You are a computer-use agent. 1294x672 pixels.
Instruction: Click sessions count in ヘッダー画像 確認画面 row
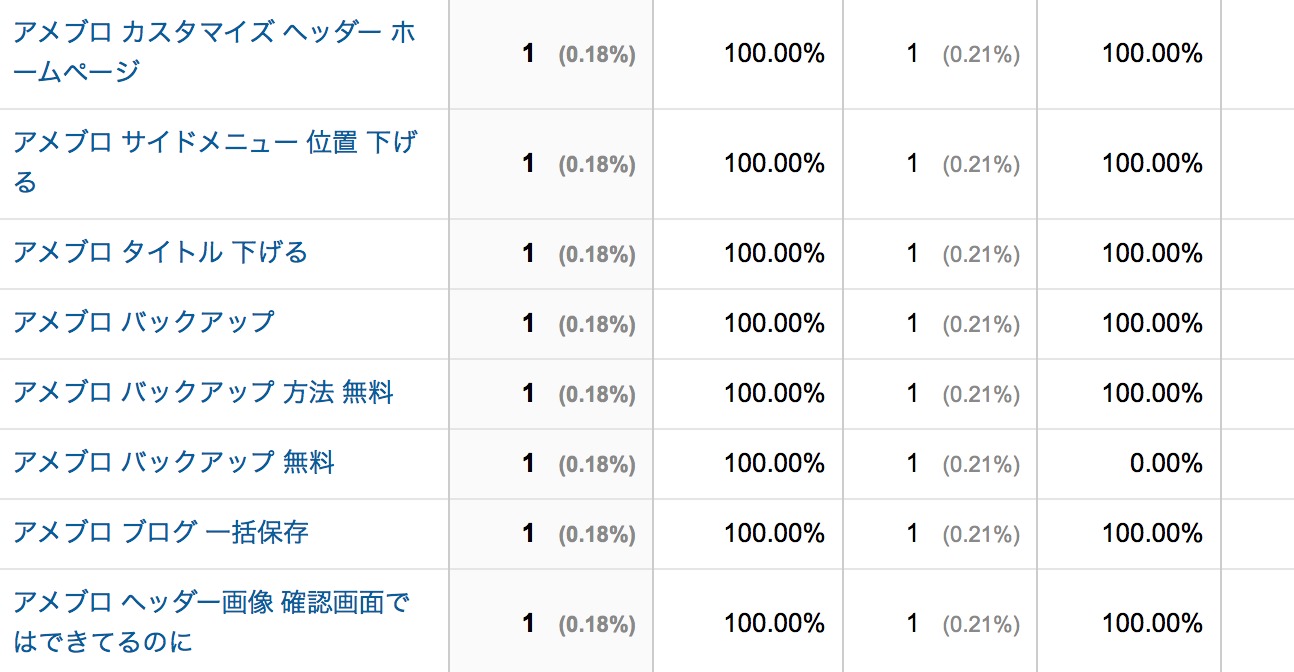pyautogui.click(x=528, y=623)
